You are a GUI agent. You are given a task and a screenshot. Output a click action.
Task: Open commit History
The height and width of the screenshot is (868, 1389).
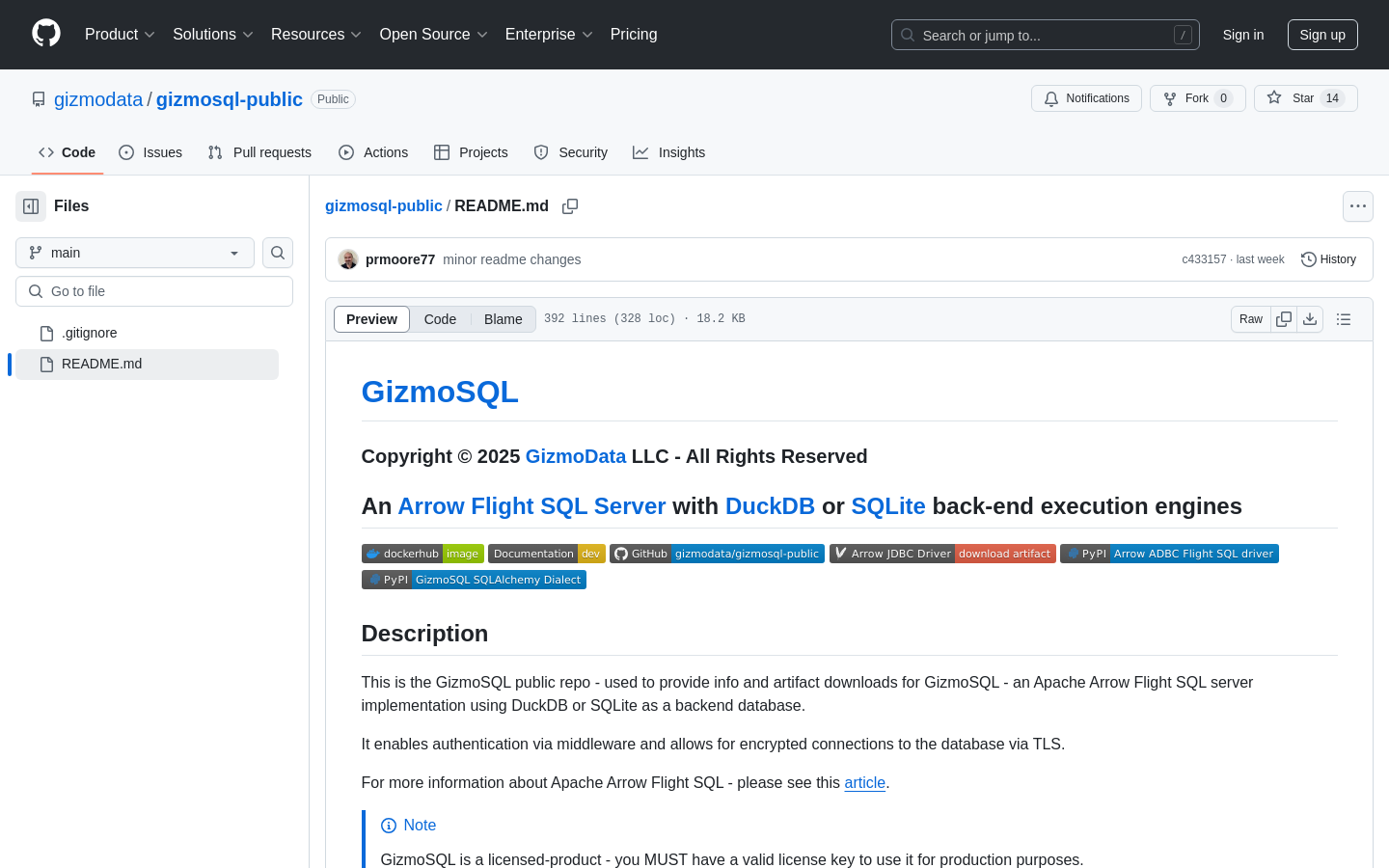1328,259
